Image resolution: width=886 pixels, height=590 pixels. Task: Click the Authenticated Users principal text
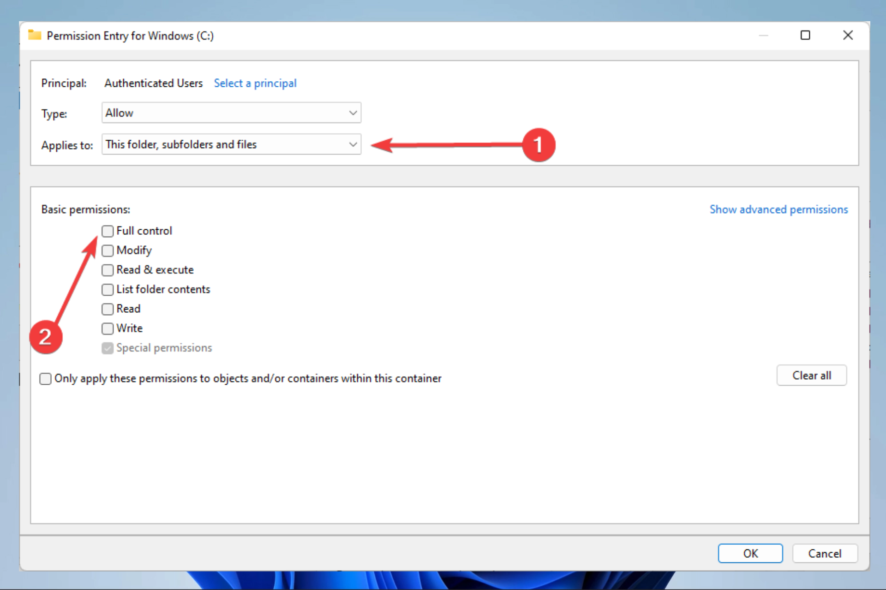pyautogui.click(x=153, y=83)
